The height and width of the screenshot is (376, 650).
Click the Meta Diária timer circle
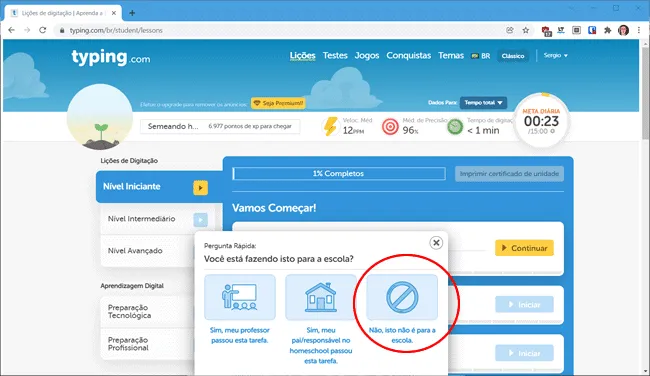(x=541, y=121)
